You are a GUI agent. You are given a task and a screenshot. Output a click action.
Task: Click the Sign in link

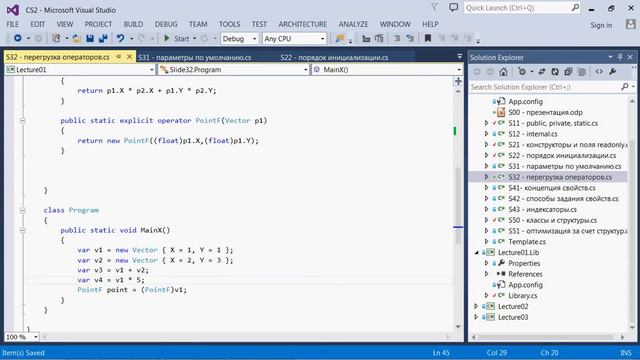(x=601, y=25)
